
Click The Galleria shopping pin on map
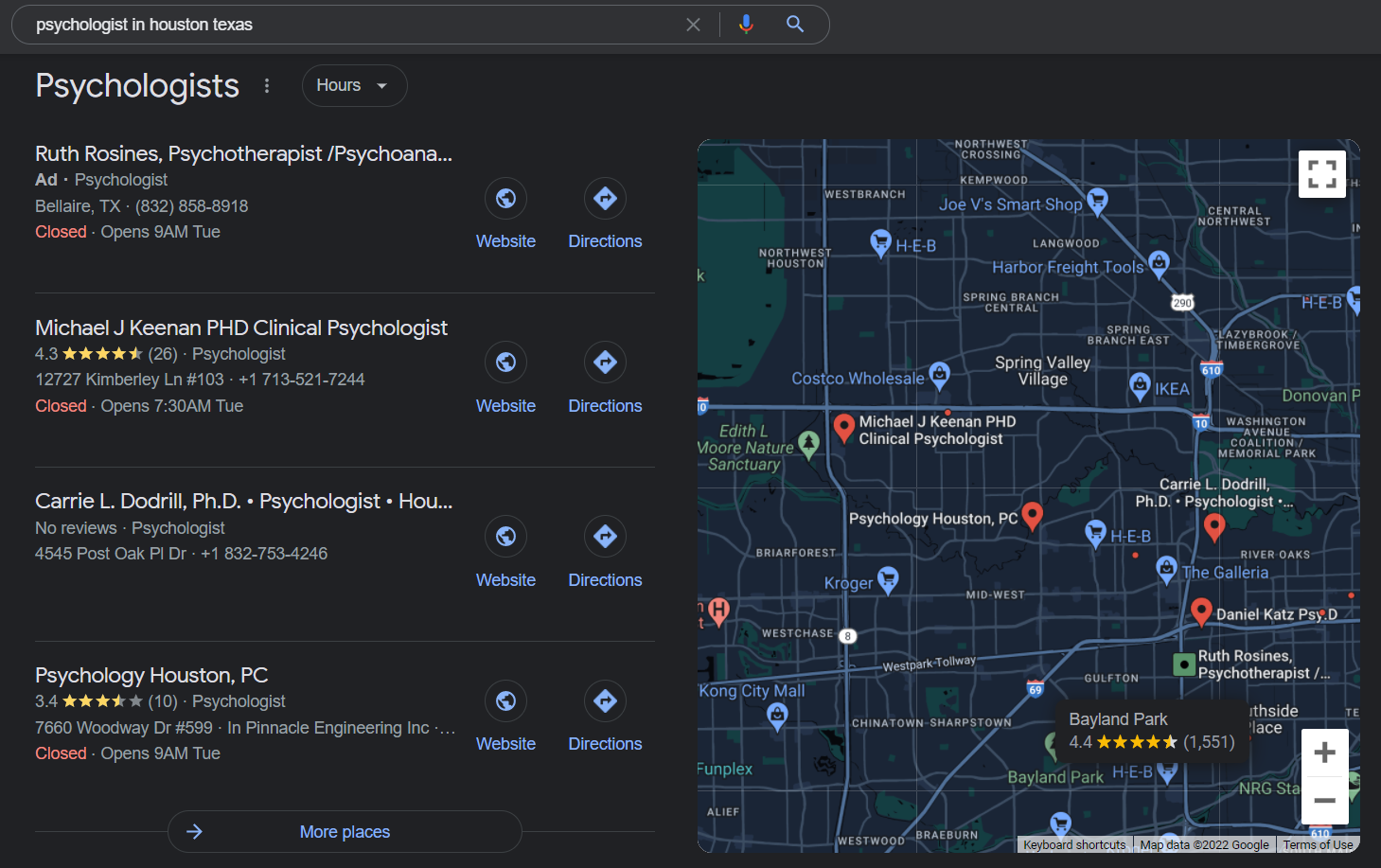pos(1166,570)
